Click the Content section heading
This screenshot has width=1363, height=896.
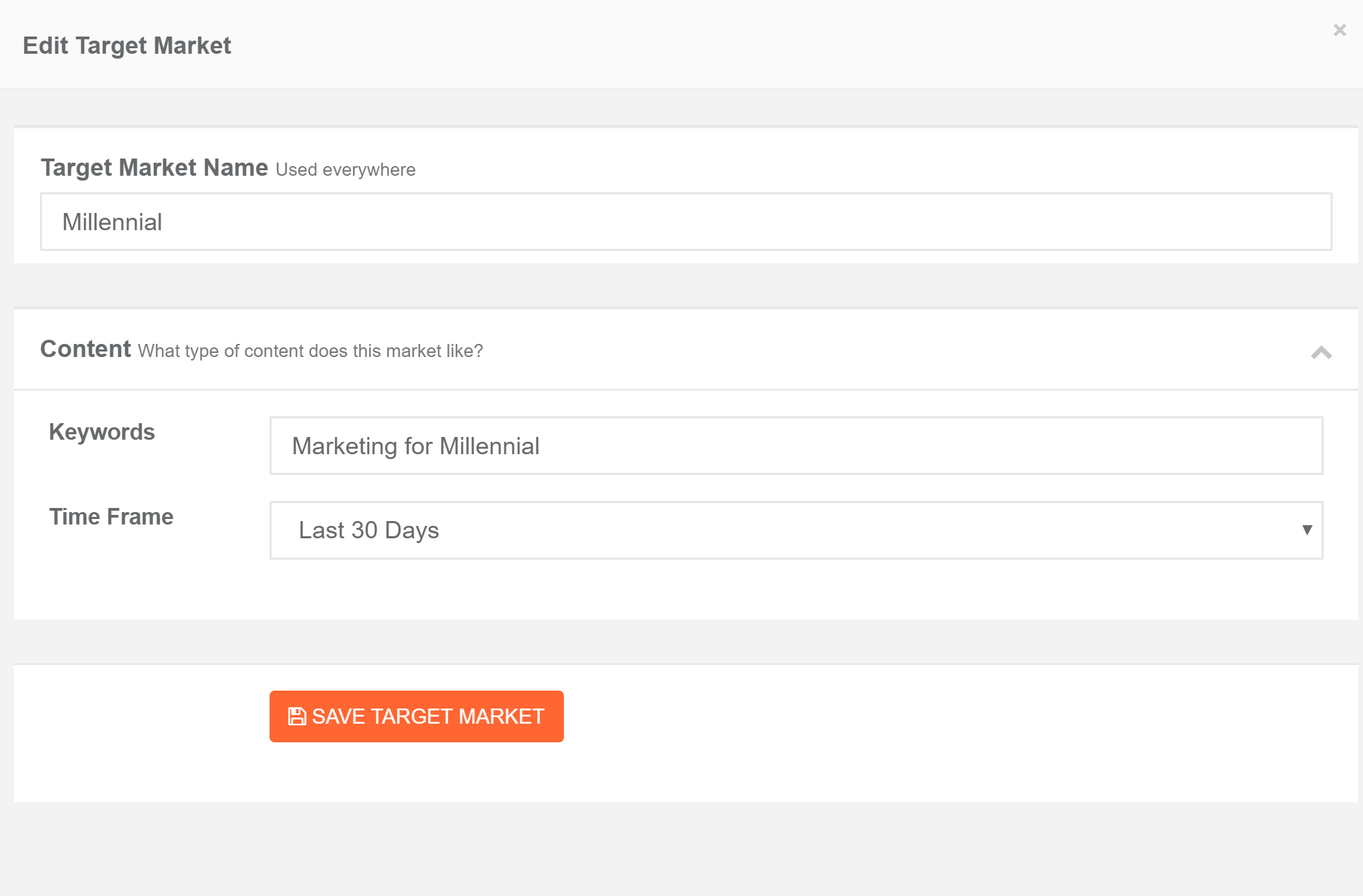click(85, 349)
